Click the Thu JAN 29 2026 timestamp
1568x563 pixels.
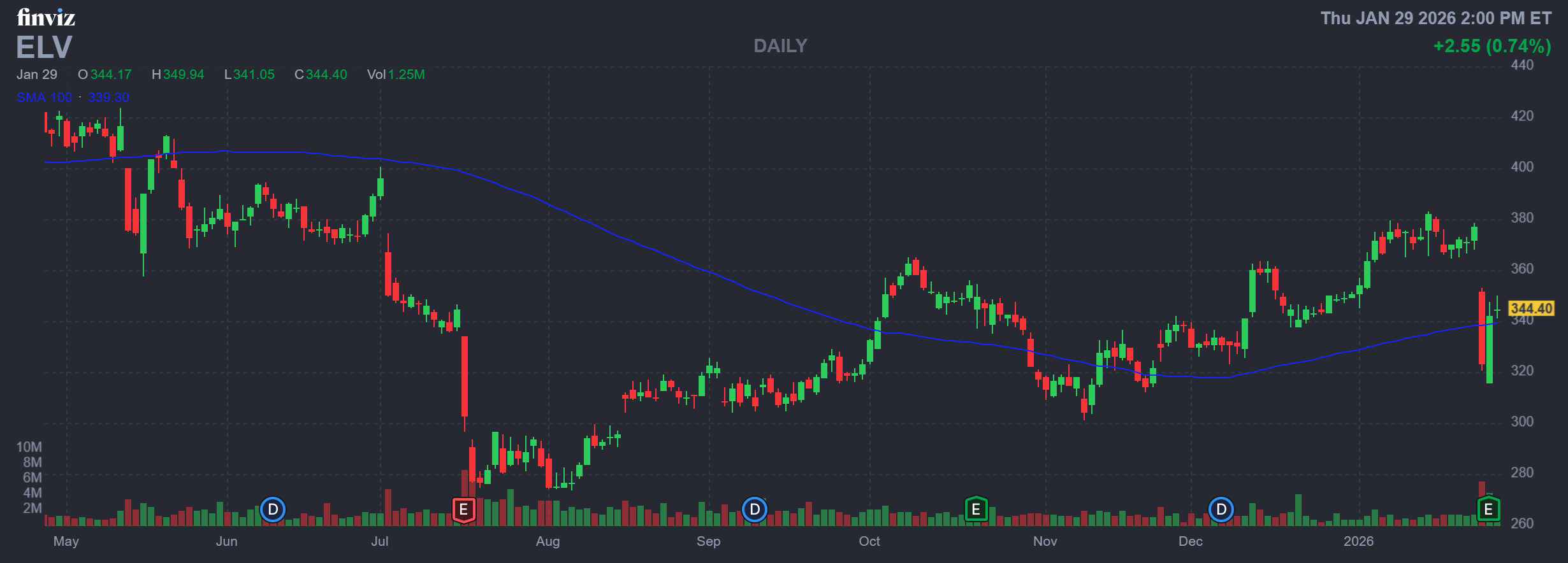tap(1435, 18)
